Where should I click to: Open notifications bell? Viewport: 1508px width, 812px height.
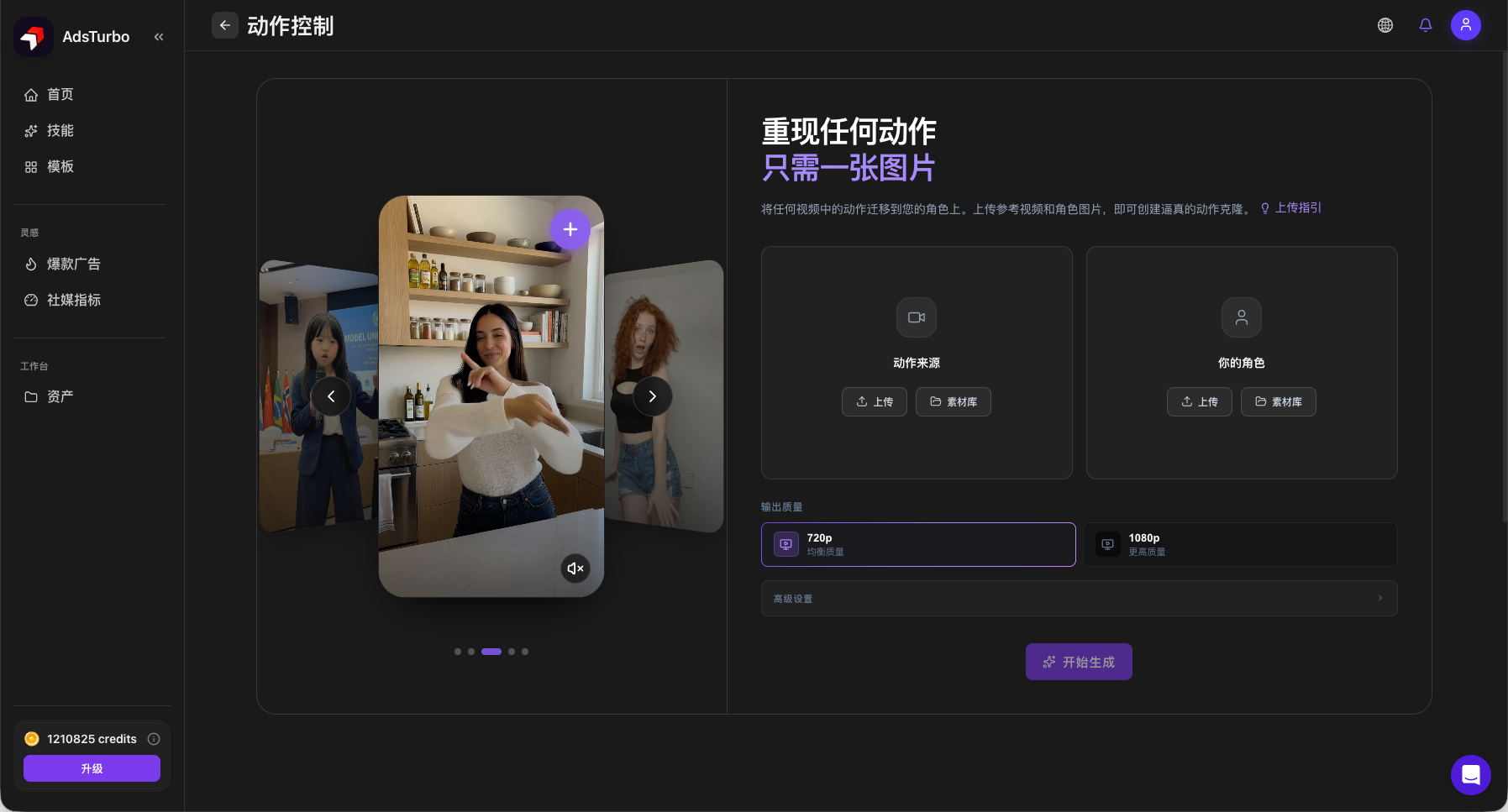pos(1426,25)
